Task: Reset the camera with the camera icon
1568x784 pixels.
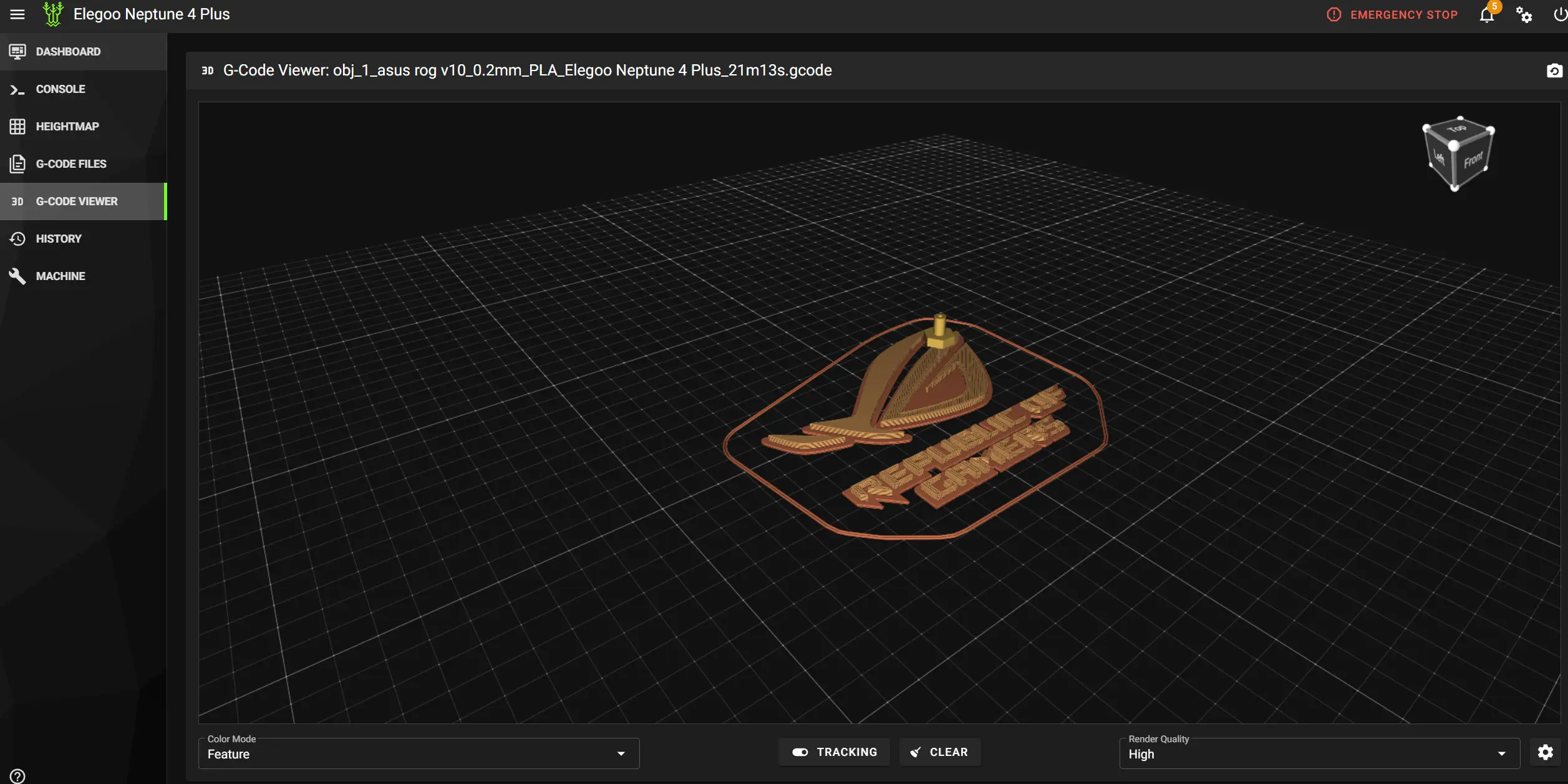Action: pos(1554,70)
